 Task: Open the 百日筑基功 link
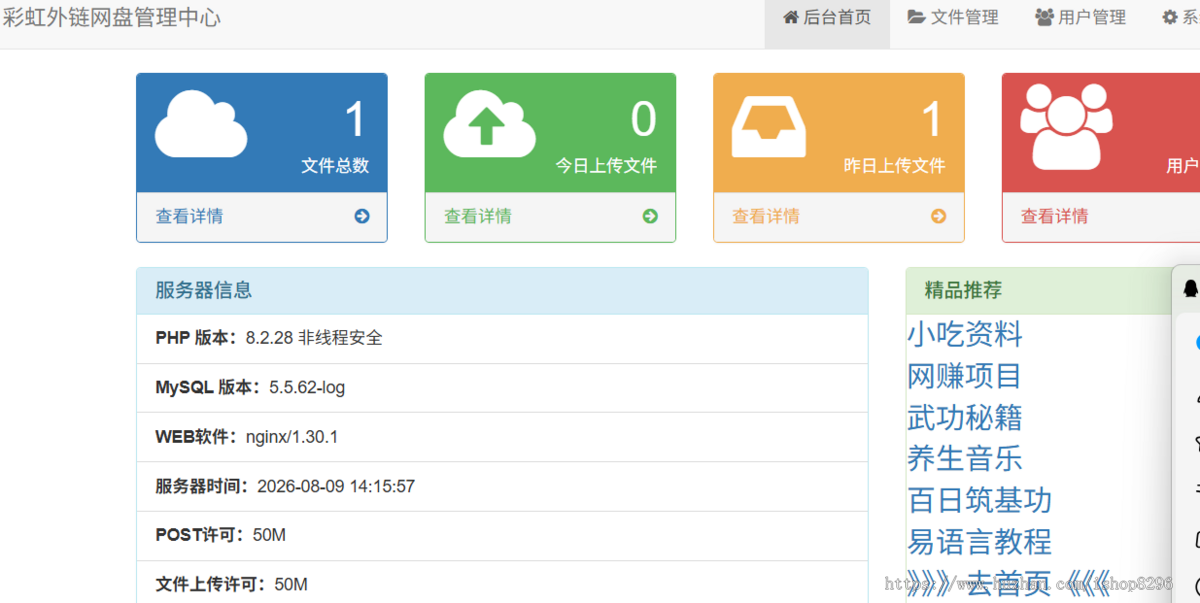(980, 500)
